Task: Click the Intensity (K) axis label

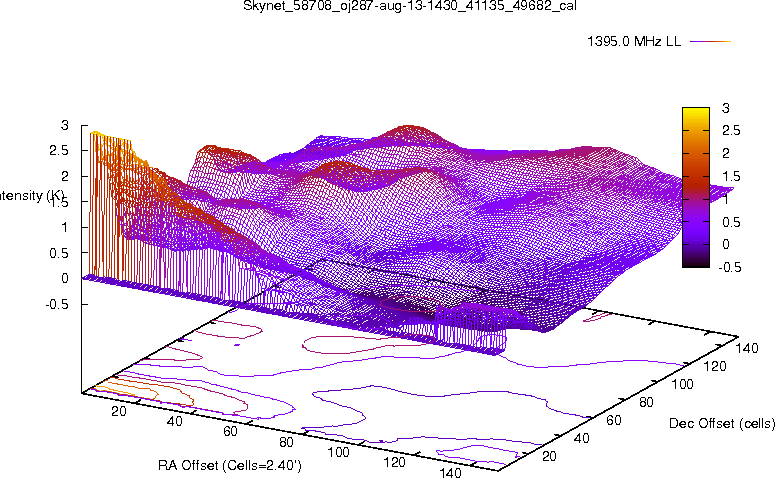Action: click(x=30, y=196)
